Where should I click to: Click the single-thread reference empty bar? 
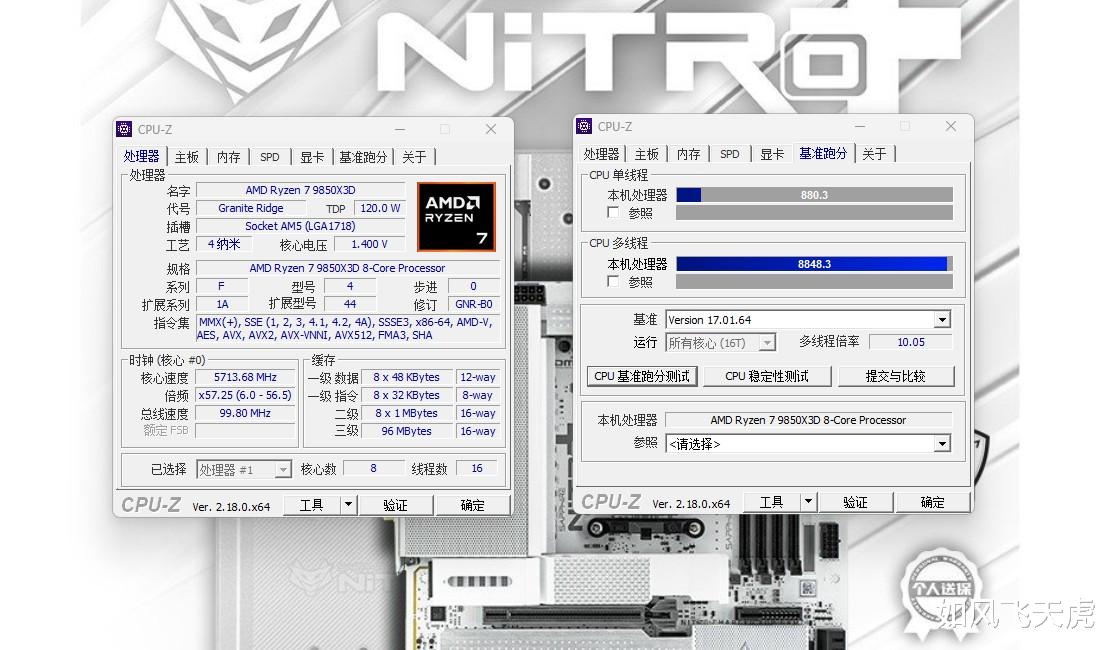(814, 213)
